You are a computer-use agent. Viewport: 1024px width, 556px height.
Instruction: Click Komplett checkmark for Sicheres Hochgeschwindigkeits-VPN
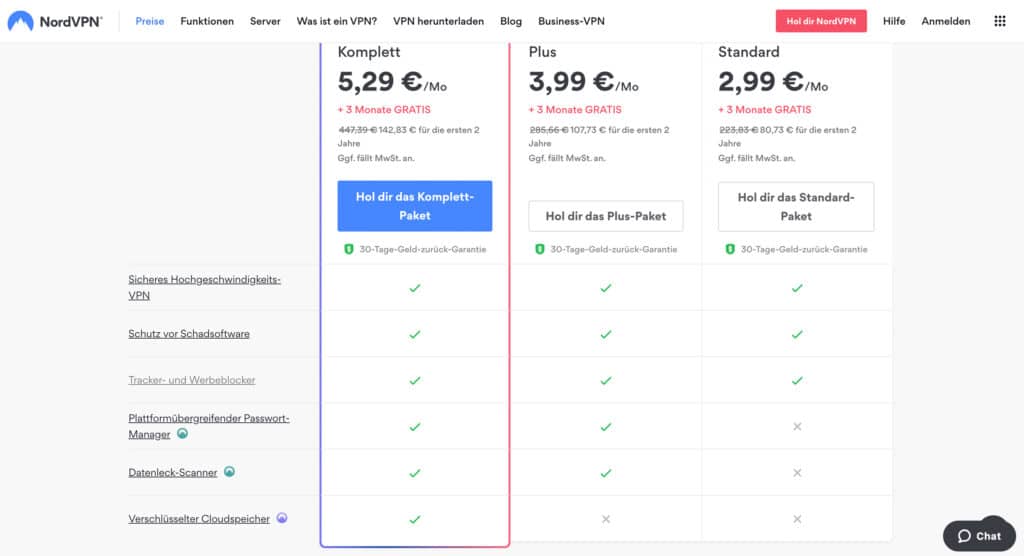[415, 288]
